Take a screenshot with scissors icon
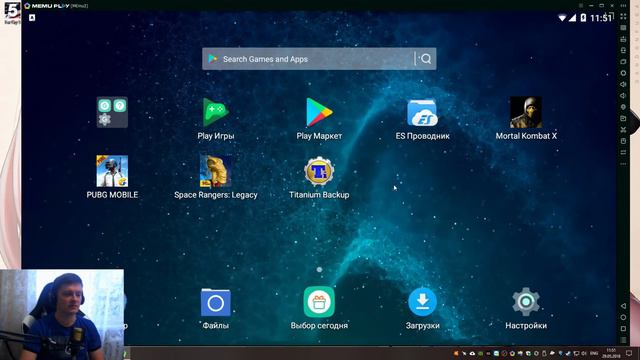 [x=623, y=130]
